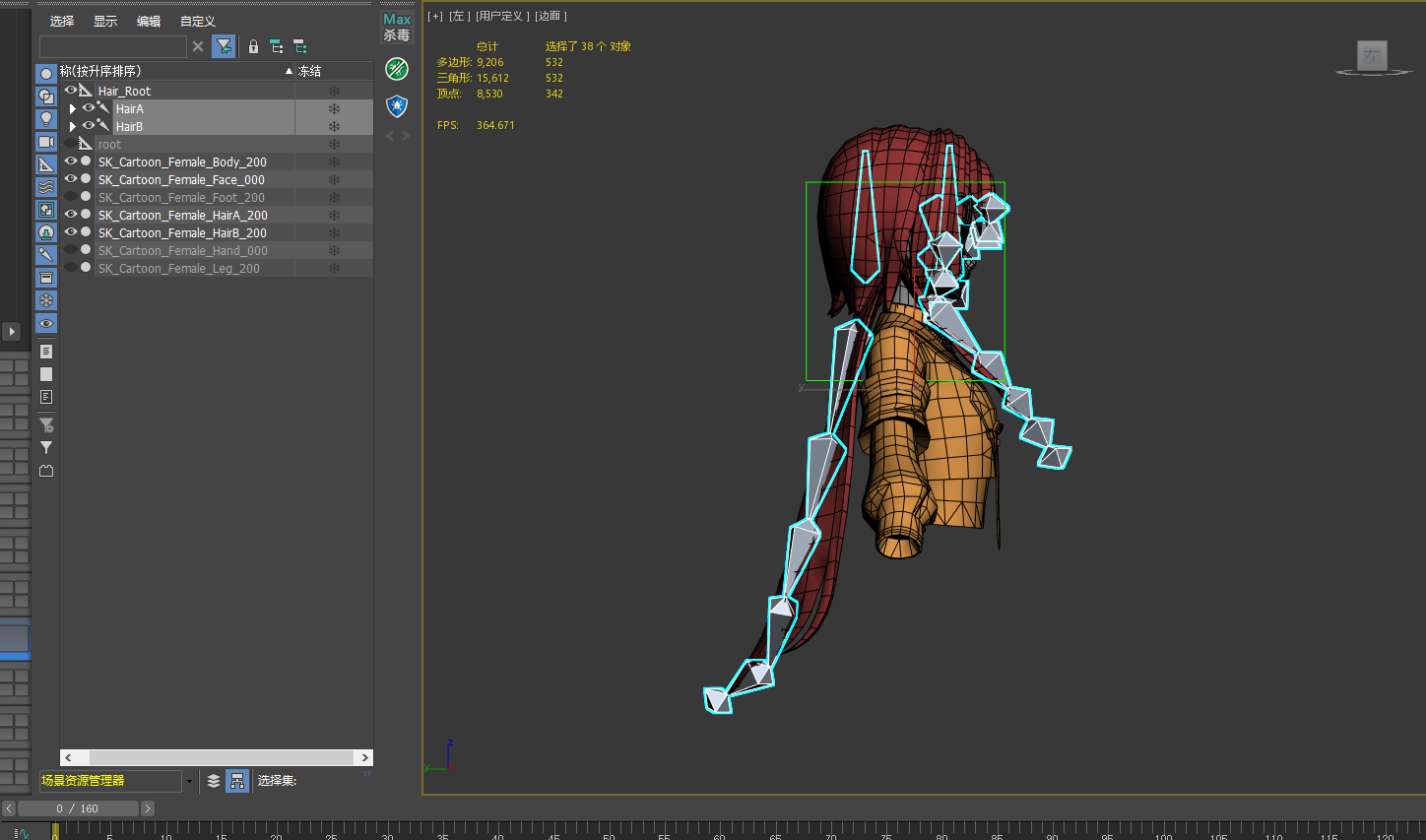Click the mini curve editor toggle
Screen dimensions: 1426x840
click(x=22, y=833)
